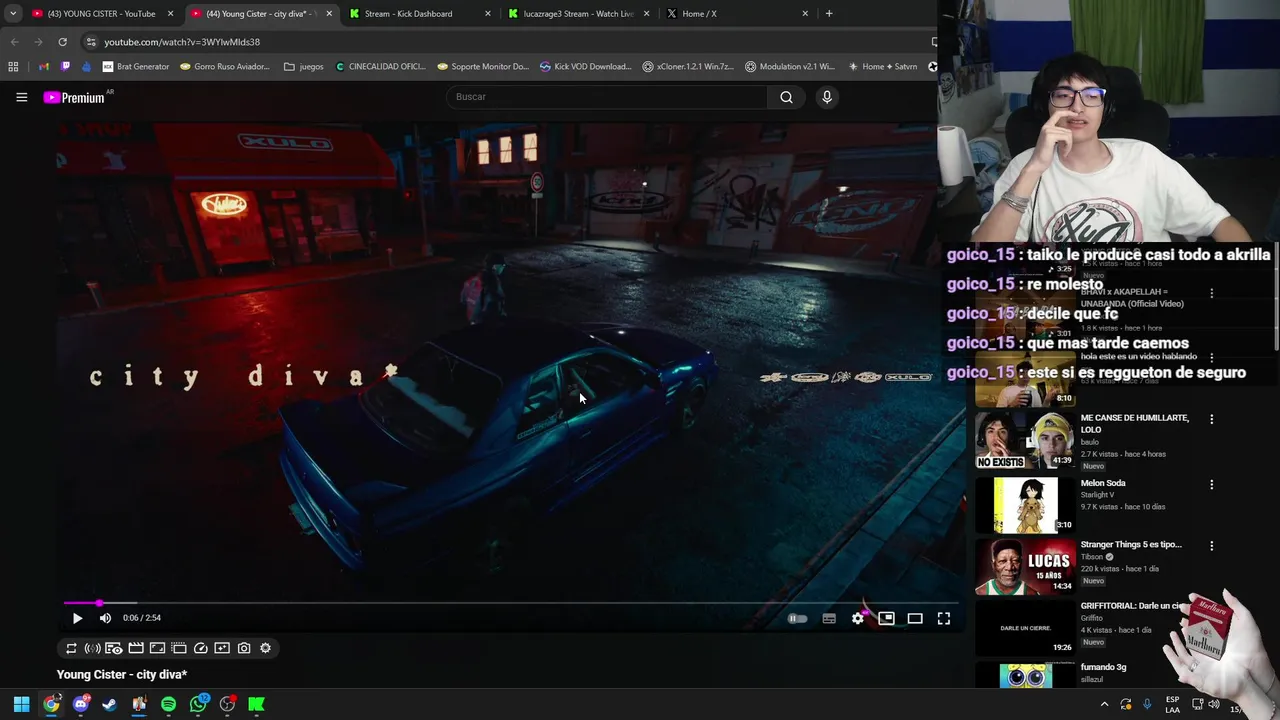1280x720 pixels.
Task: Open the Windows Start menu
Action: 21,704
